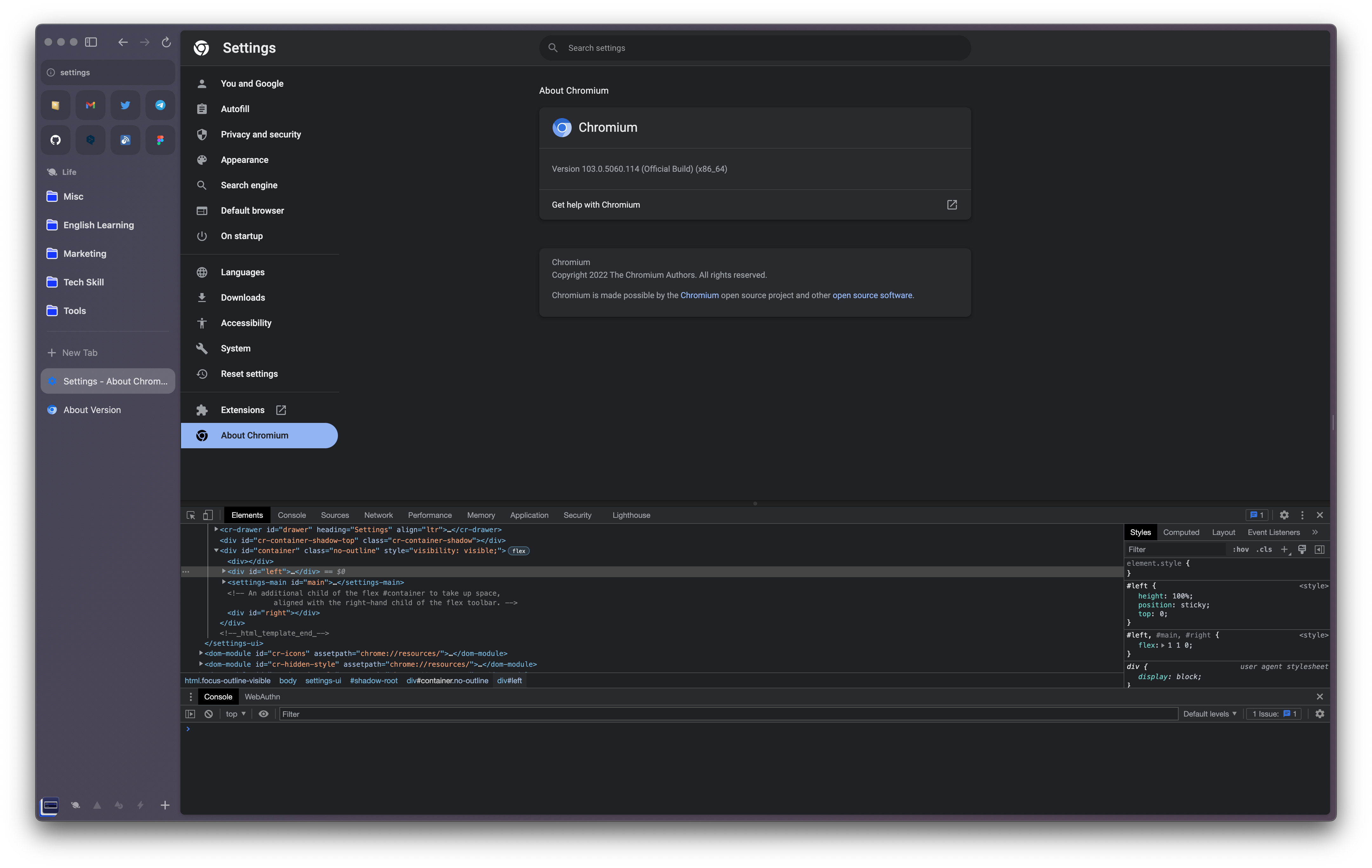Open the Default levels dropdown

(x=1210, y=714)
